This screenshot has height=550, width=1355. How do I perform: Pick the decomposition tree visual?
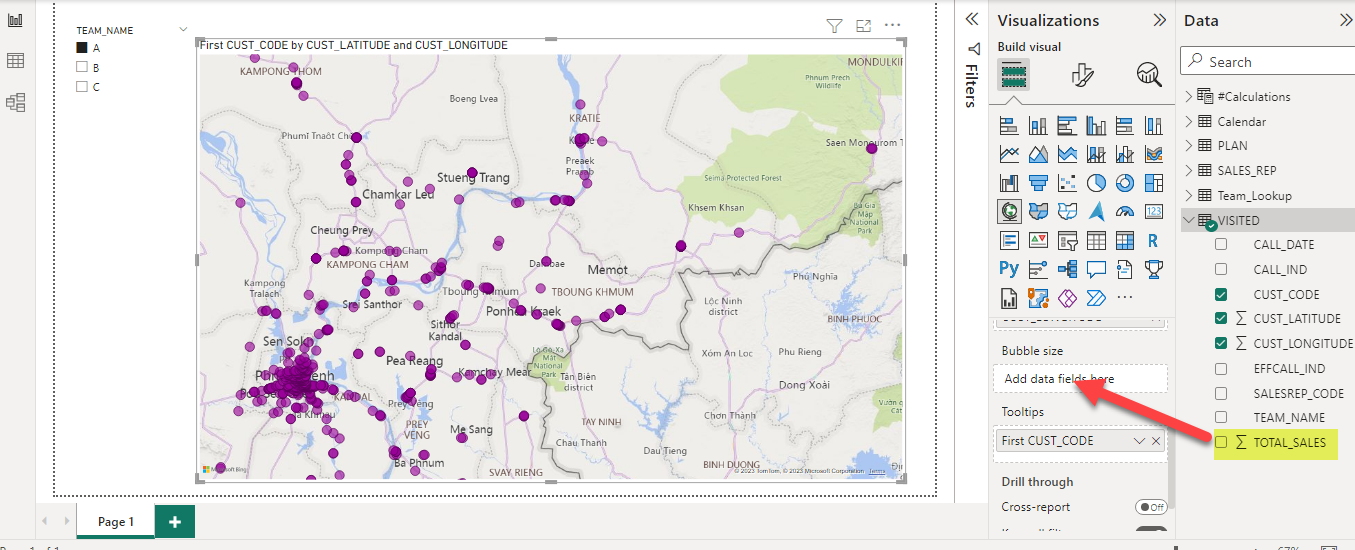click(x=1067, y=268)
